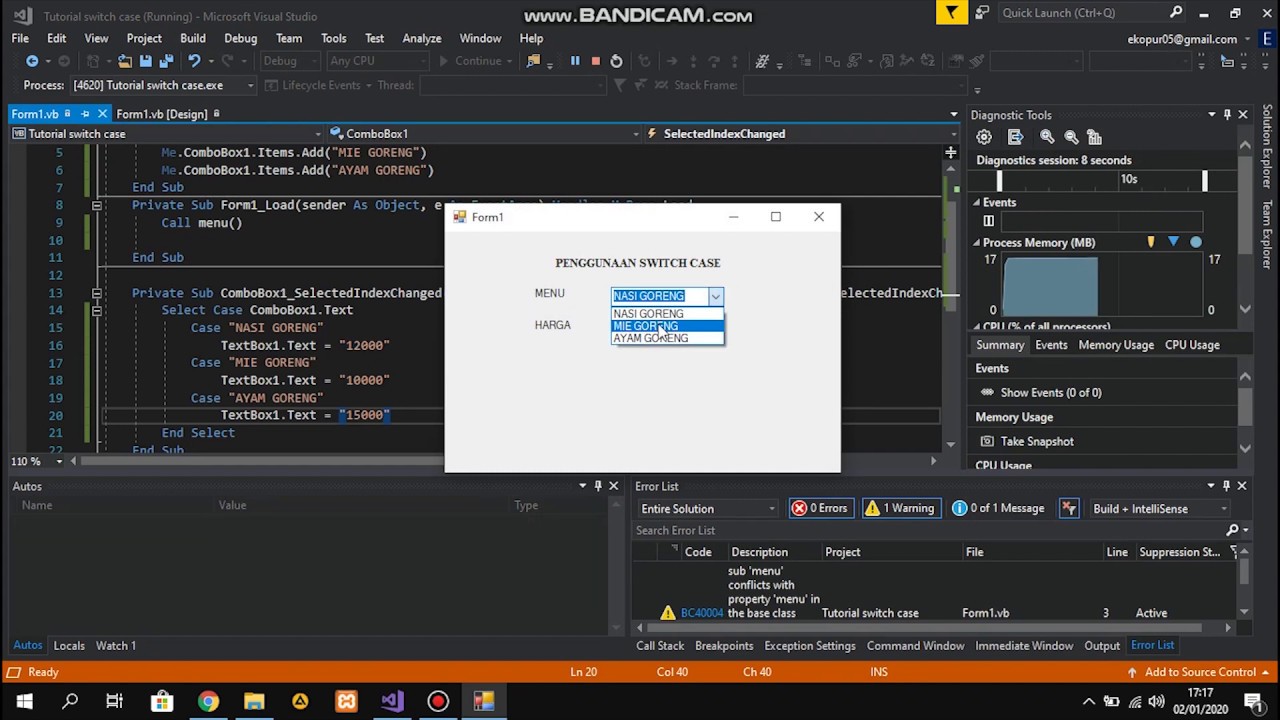Pin the Diagnostic Tools panel
Image resolution: width=1280 pixels, height=720 pixels.
[x=1227, y=115]
